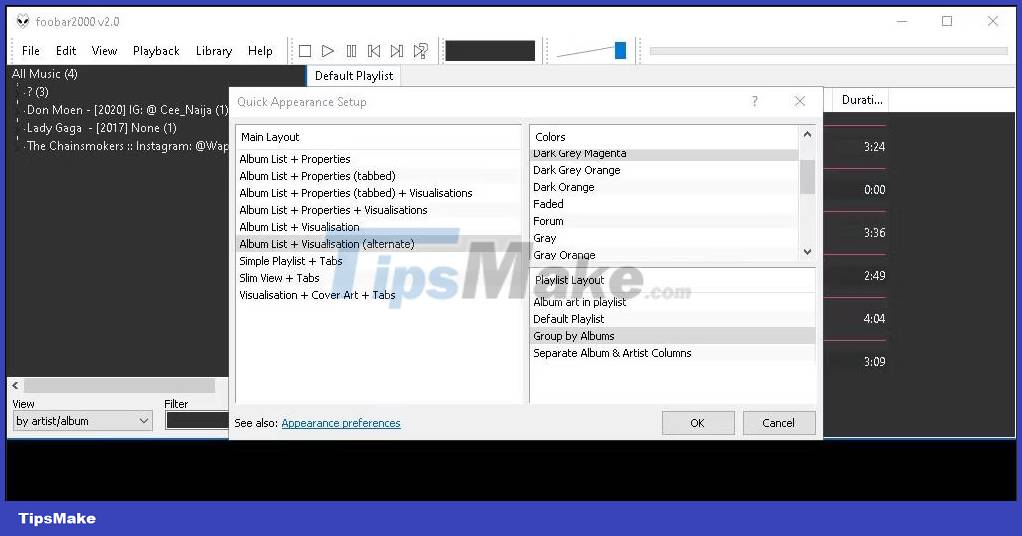Select 'Default Playlist' in Playlist Layout
This screenshot has height=536, width=1022.
[x=673, y=319]
